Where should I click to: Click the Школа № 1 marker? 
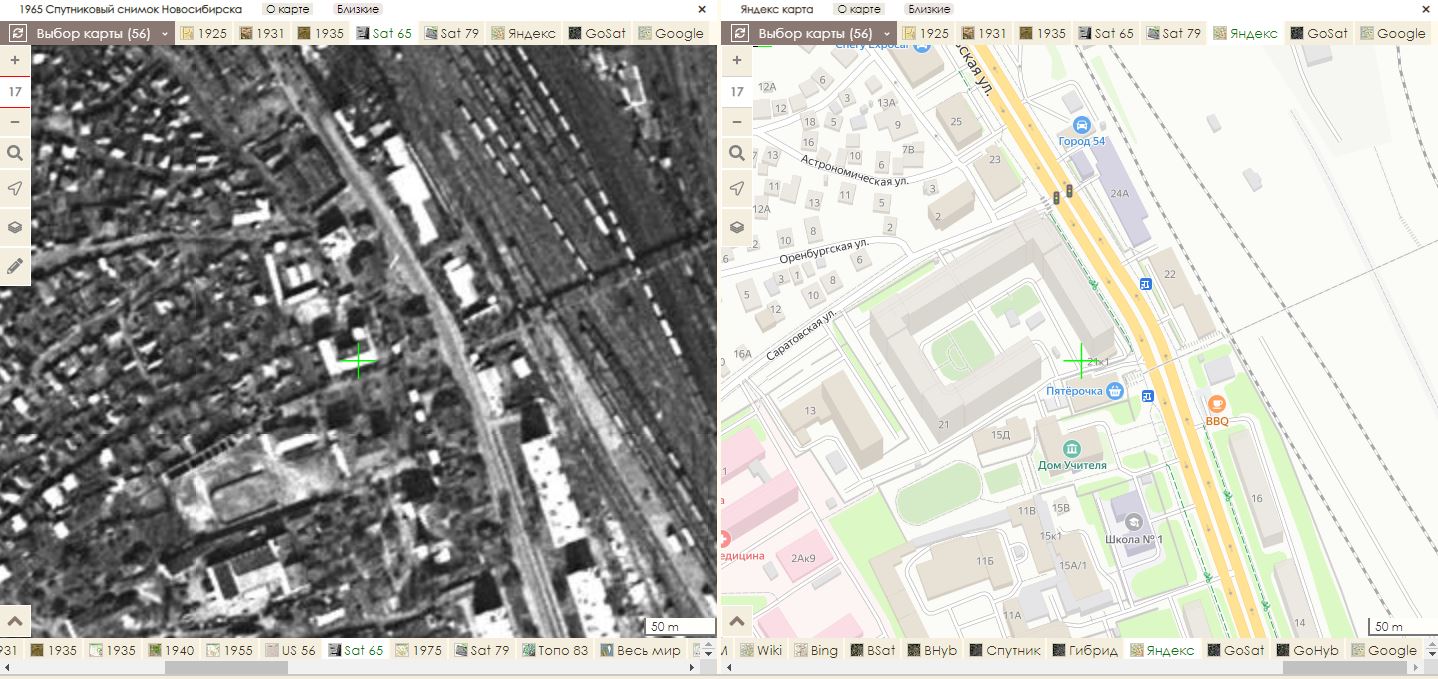pos(1133,521)
